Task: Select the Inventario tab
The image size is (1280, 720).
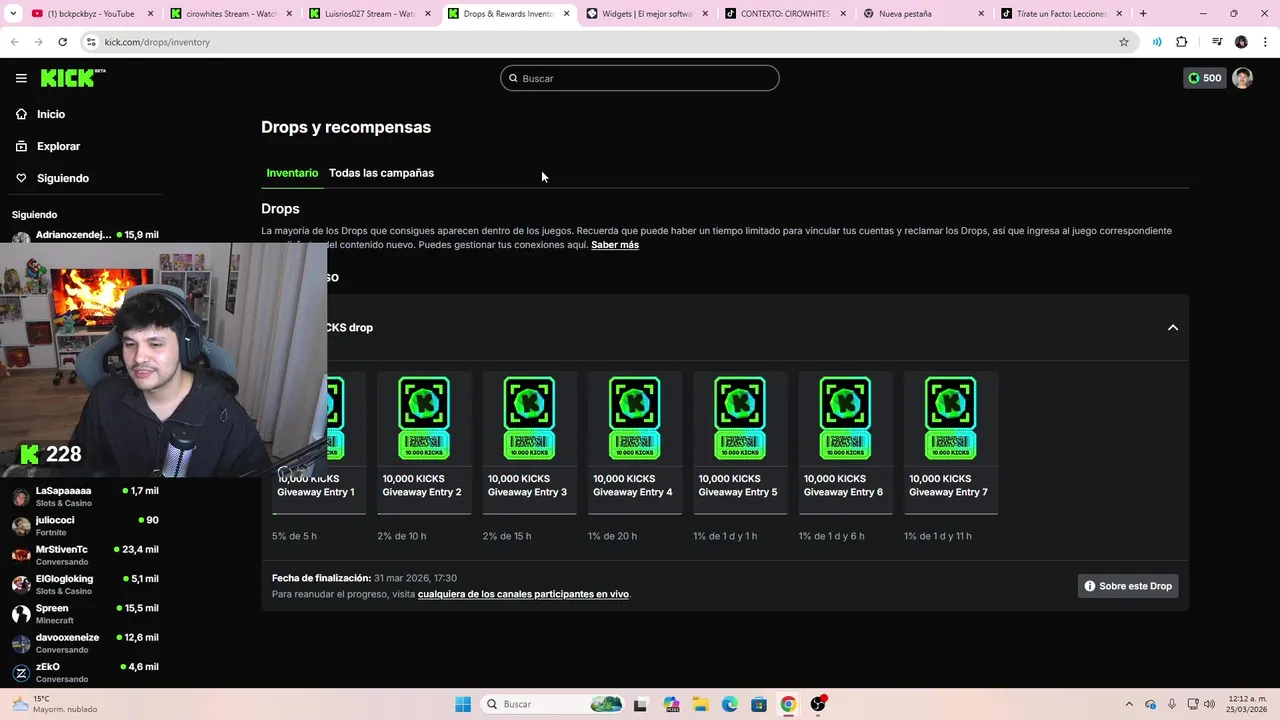Action: pos(292,173)
